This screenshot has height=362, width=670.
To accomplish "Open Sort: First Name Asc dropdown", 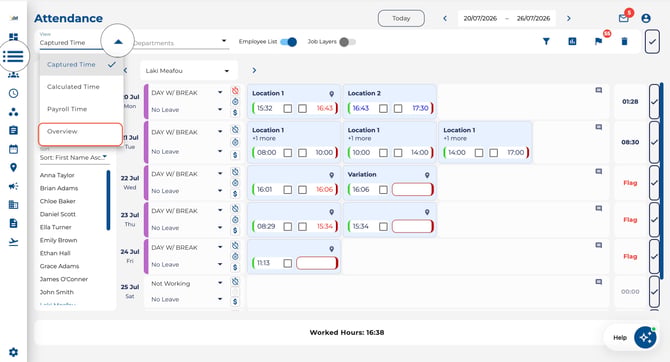I will (73, 157).
